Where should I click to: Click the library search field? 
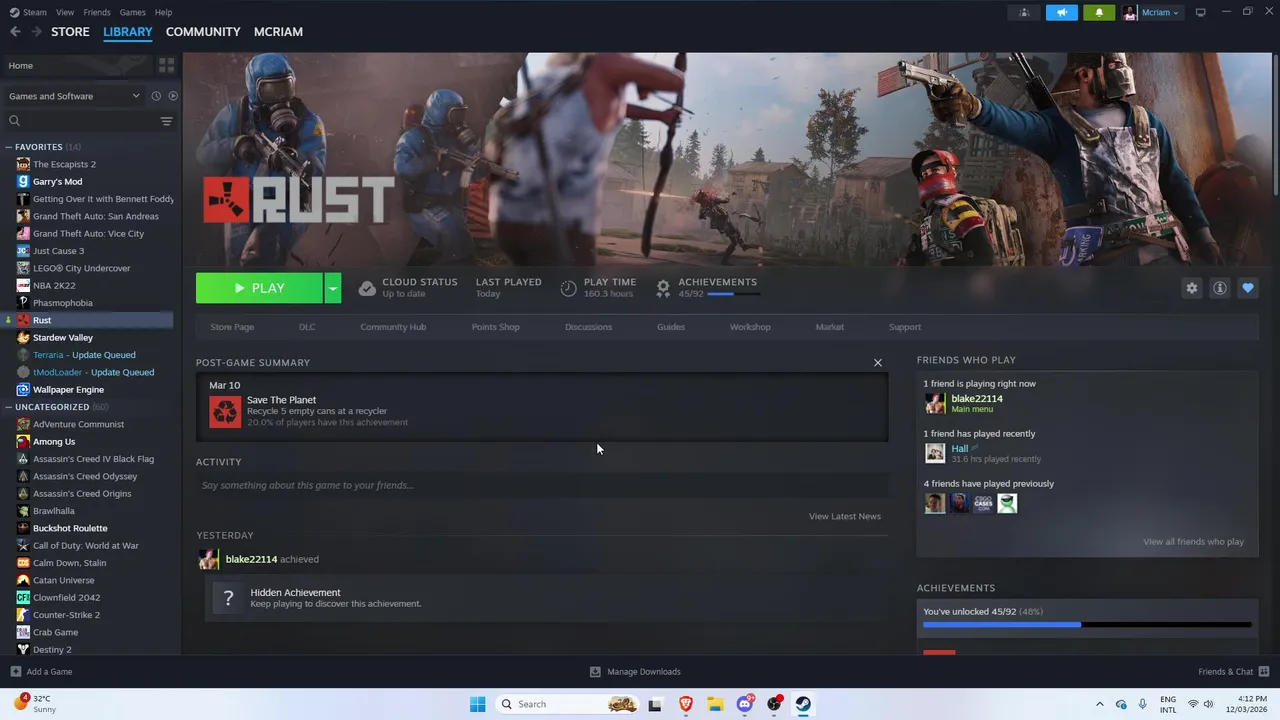pyautogui.click(x=82, y=121)
